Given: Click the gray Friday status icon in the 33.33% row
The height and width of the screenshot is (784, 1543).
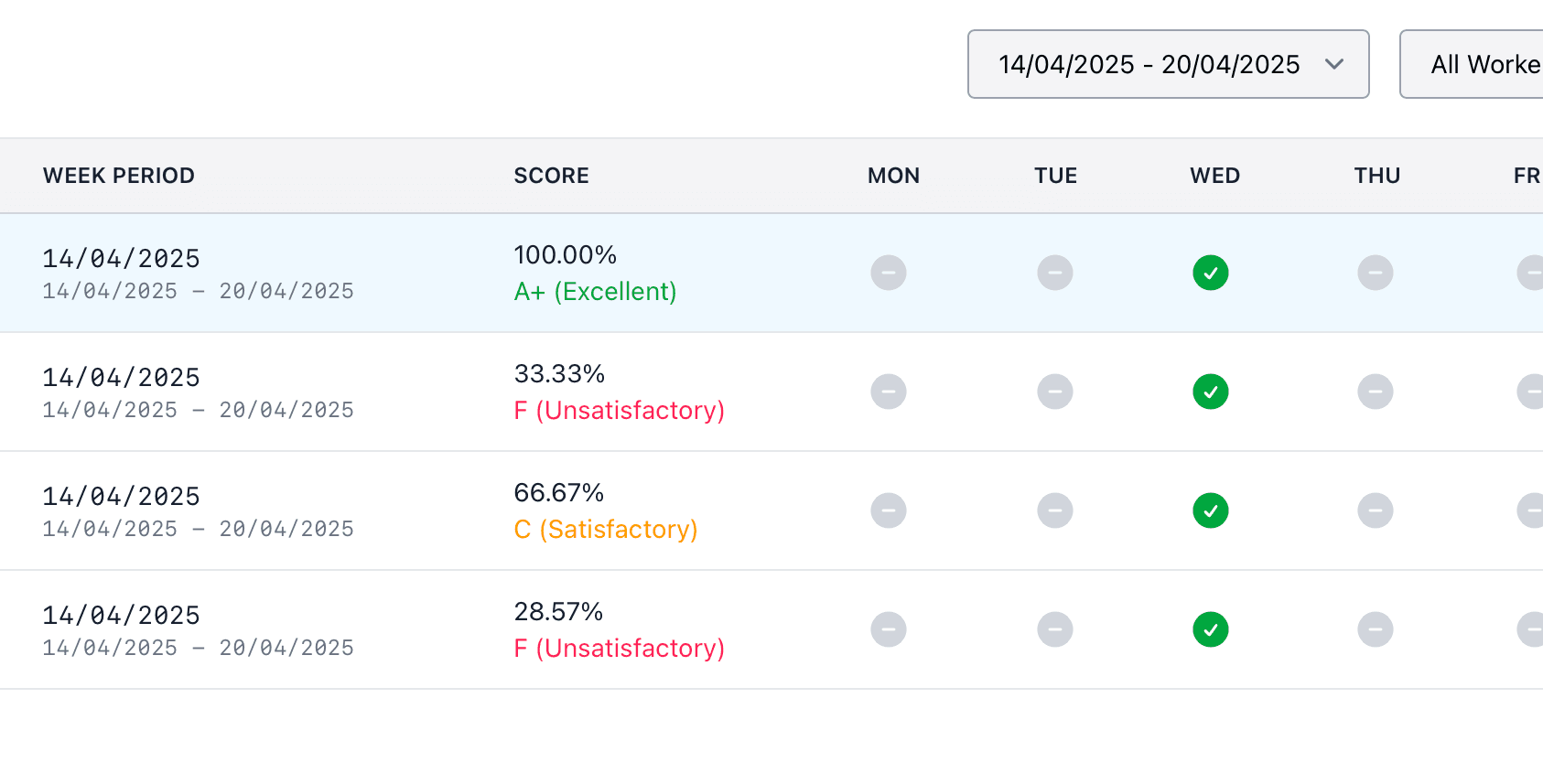Looking at the screenshot, I should click(x=1531, y=392).
